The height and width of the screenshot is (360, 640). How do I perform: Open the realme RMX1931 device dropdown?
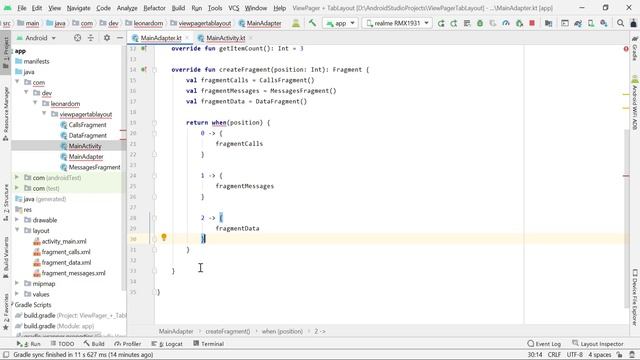pyautogui.click(x=397, y=23)
